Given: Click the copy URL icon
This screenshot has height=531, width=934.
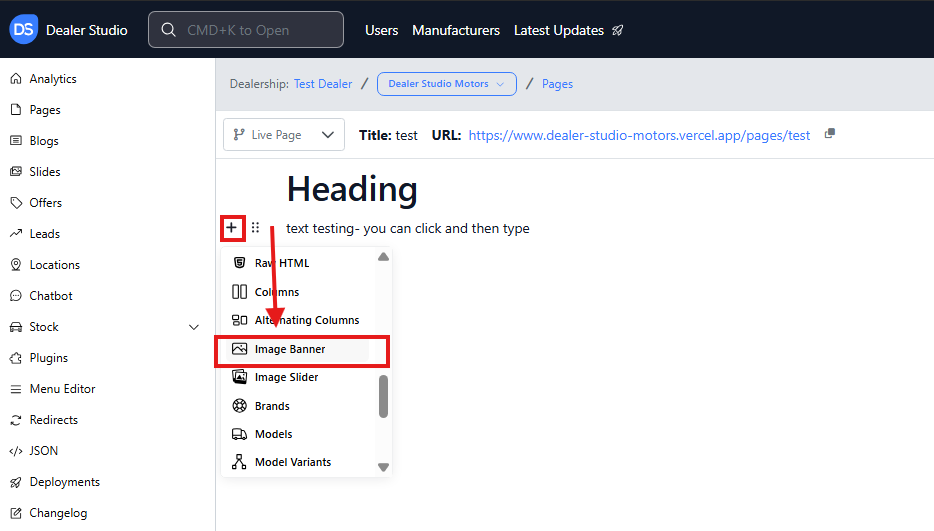Looking at the screenshot, I should click(x=829, y=135).
